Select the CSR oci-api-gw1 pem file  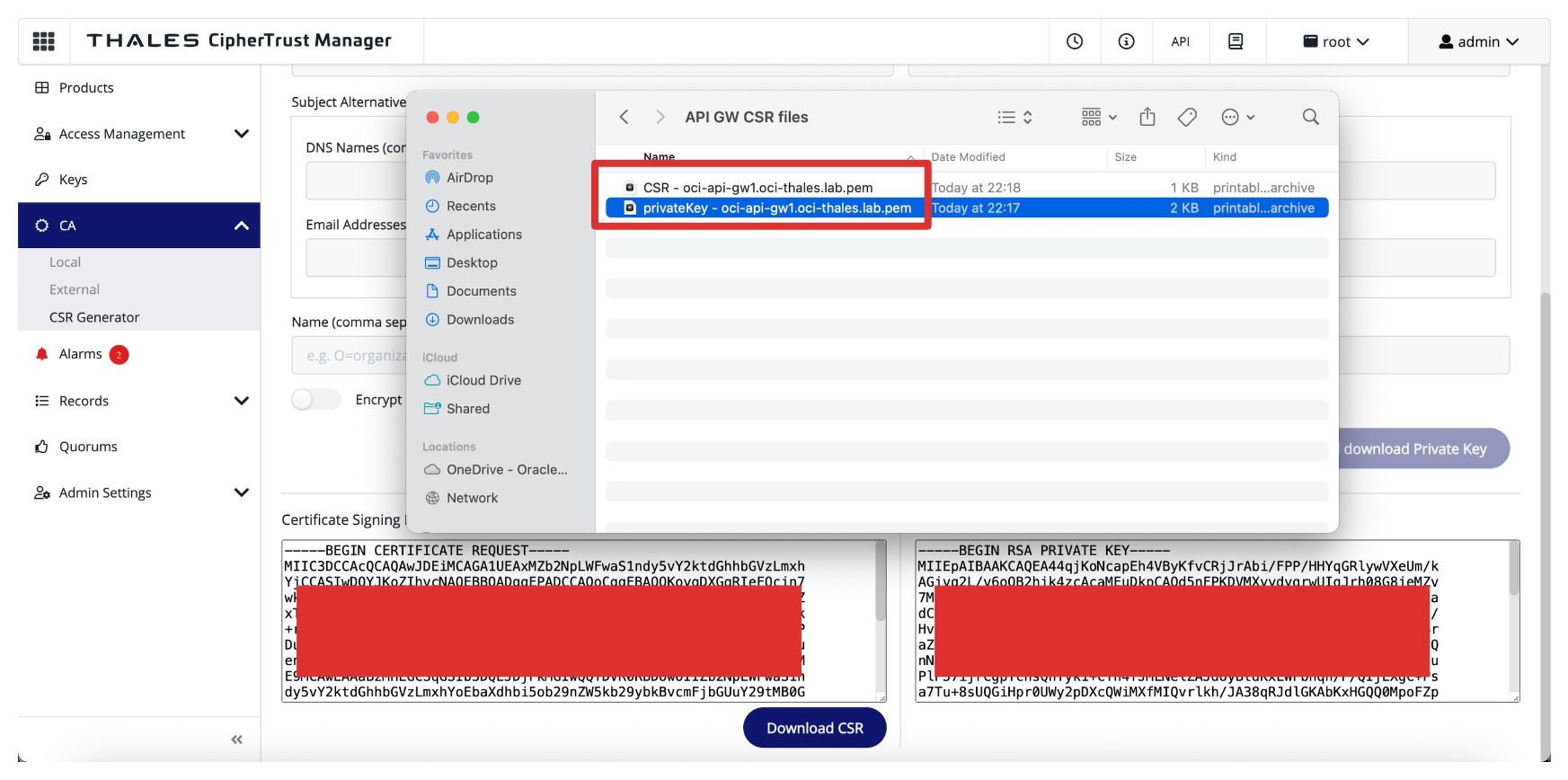[757, 188]
